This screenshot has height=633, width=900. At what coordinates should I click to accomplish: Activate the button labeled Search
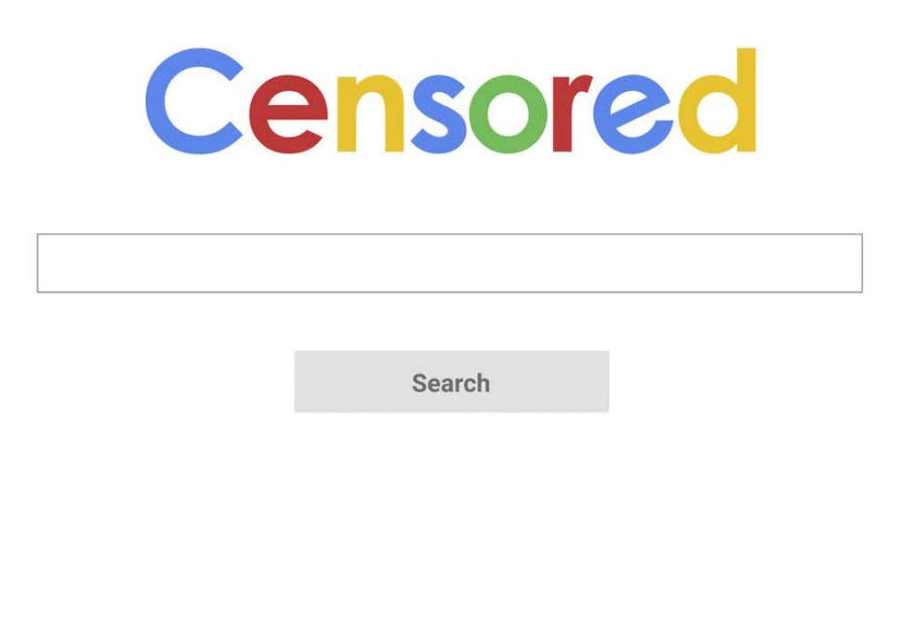[x=452, y=381]
